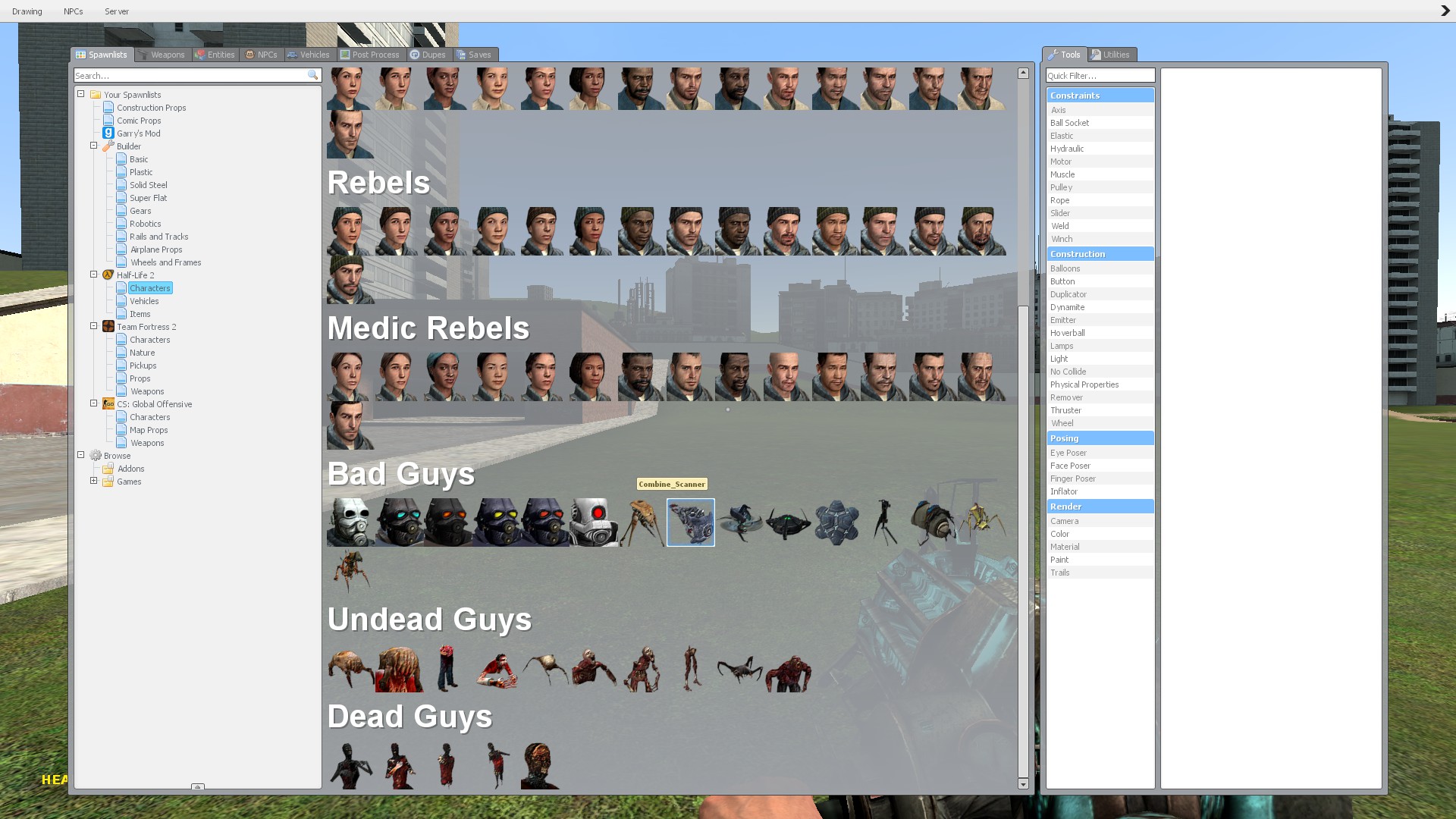
Task: Open the Robotics spawnlist
Action: 145,224
